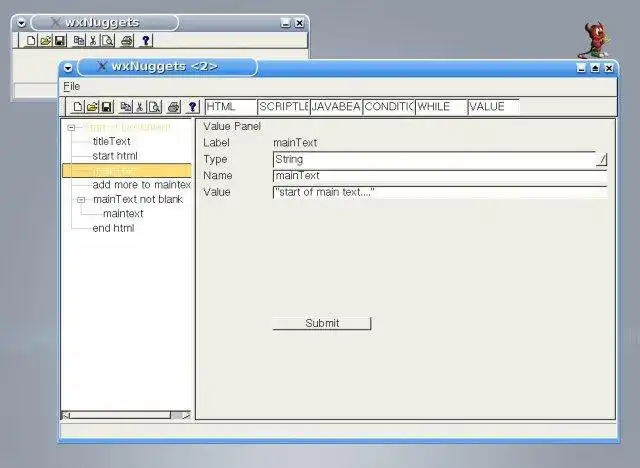Open the File menu

tap(71, 87)
